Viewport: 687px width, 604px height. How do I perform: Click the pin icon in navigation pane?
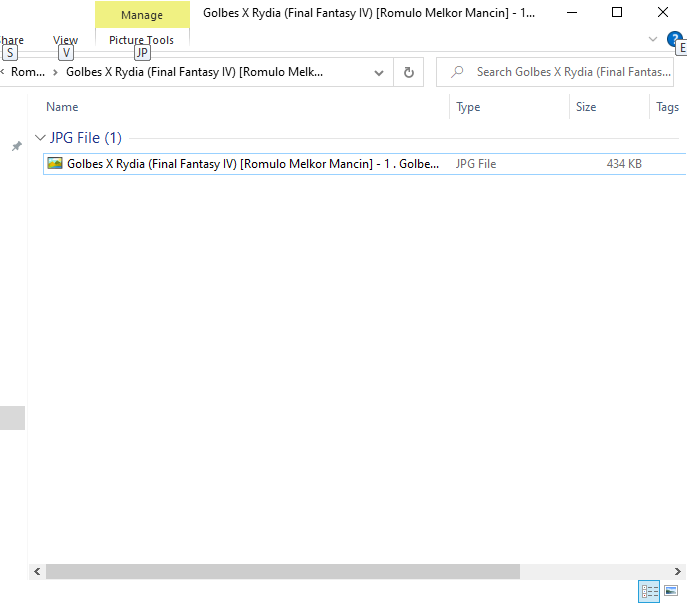point(17,146)
